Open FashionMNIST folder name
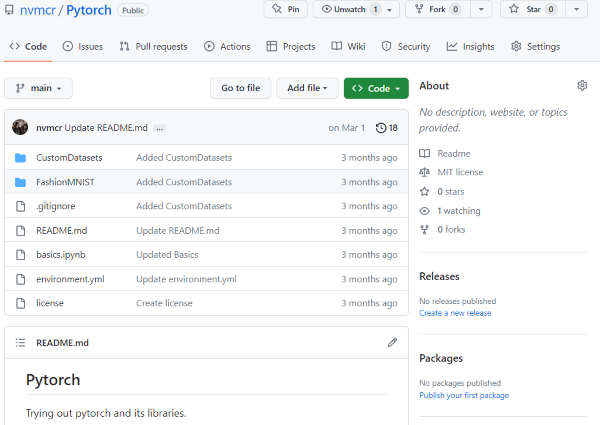 [x=65, y=182]
